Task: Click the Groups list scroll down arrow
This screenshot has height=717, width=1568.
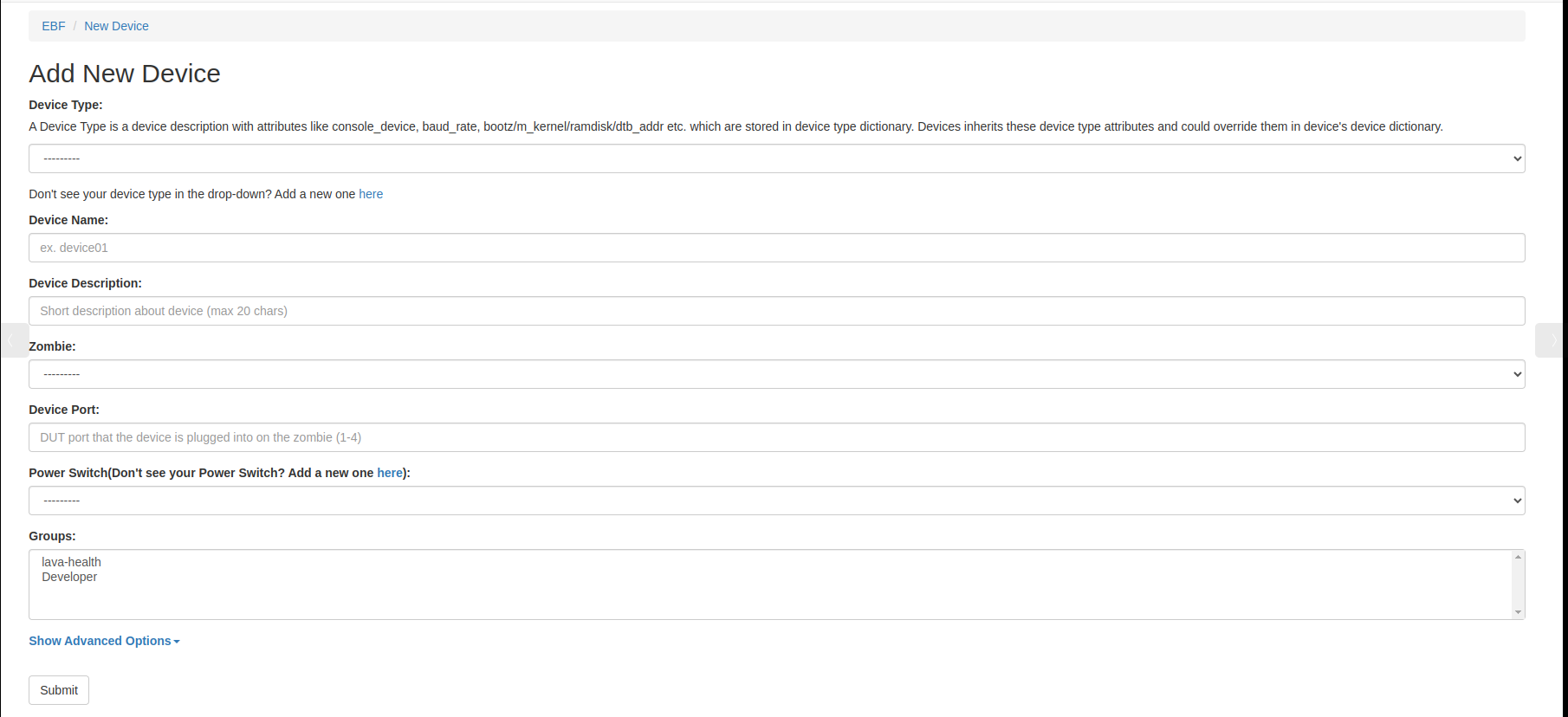Action: coord(1518,612)
